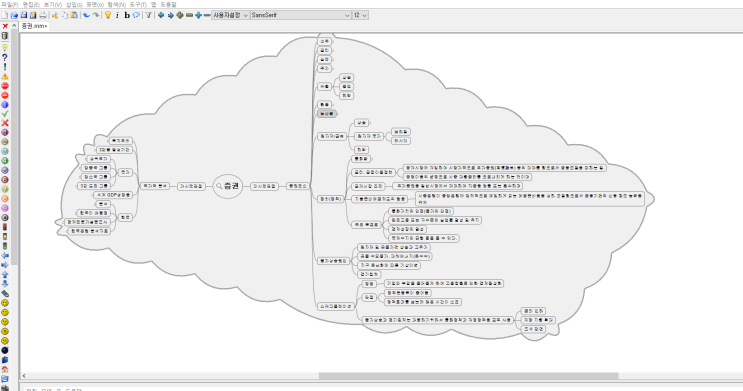Image resolution: width=743 pixels, height=391 pixels.
Task: Click the green check mark icon
Action: [5, 114]
